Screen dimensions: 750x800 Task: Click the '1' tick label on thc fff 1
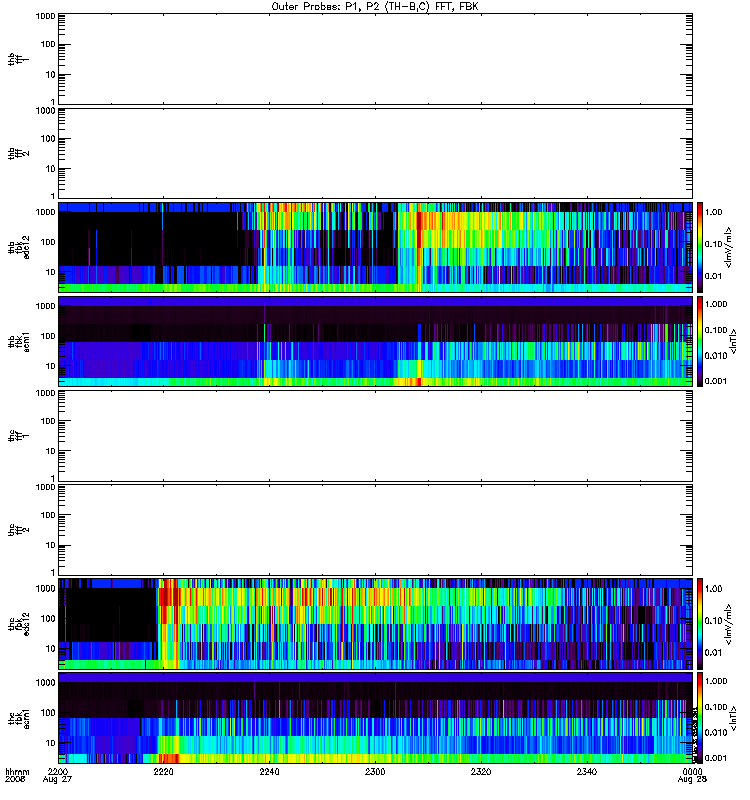click(x=53, y=478)
